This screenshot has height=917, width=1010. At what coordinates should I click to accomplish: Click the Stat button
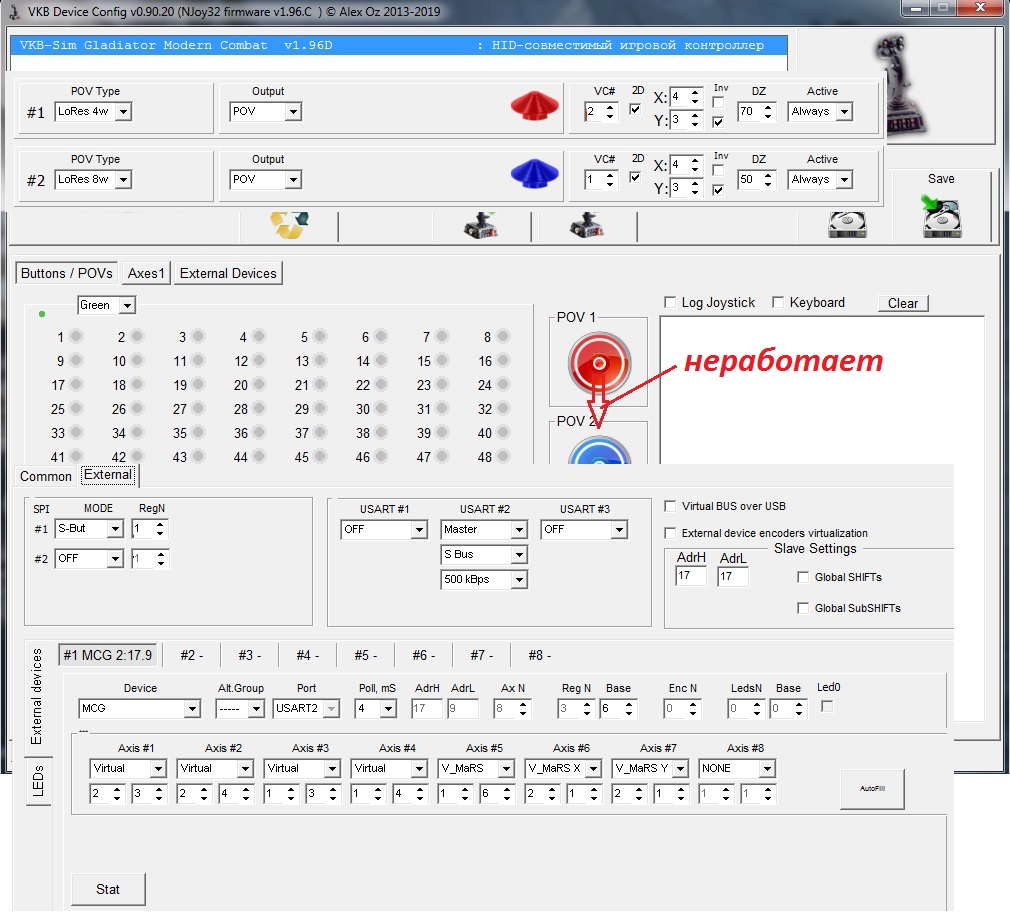(108, 889)
